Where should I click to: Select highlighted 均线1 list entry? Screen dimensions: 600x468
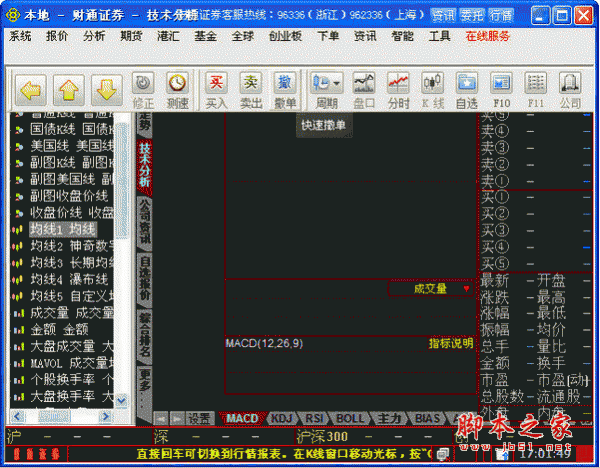(62, 230)
